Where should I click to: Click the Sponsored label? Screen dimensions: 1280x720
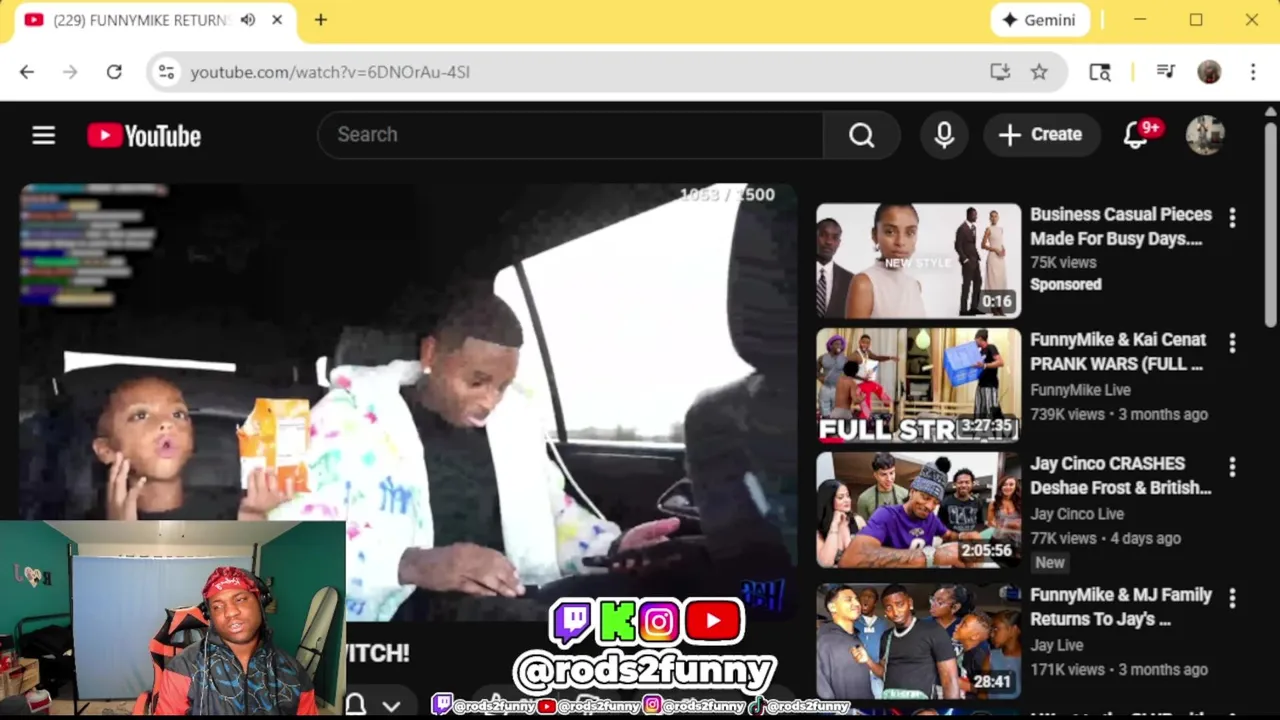click(x=1066, y=284)
